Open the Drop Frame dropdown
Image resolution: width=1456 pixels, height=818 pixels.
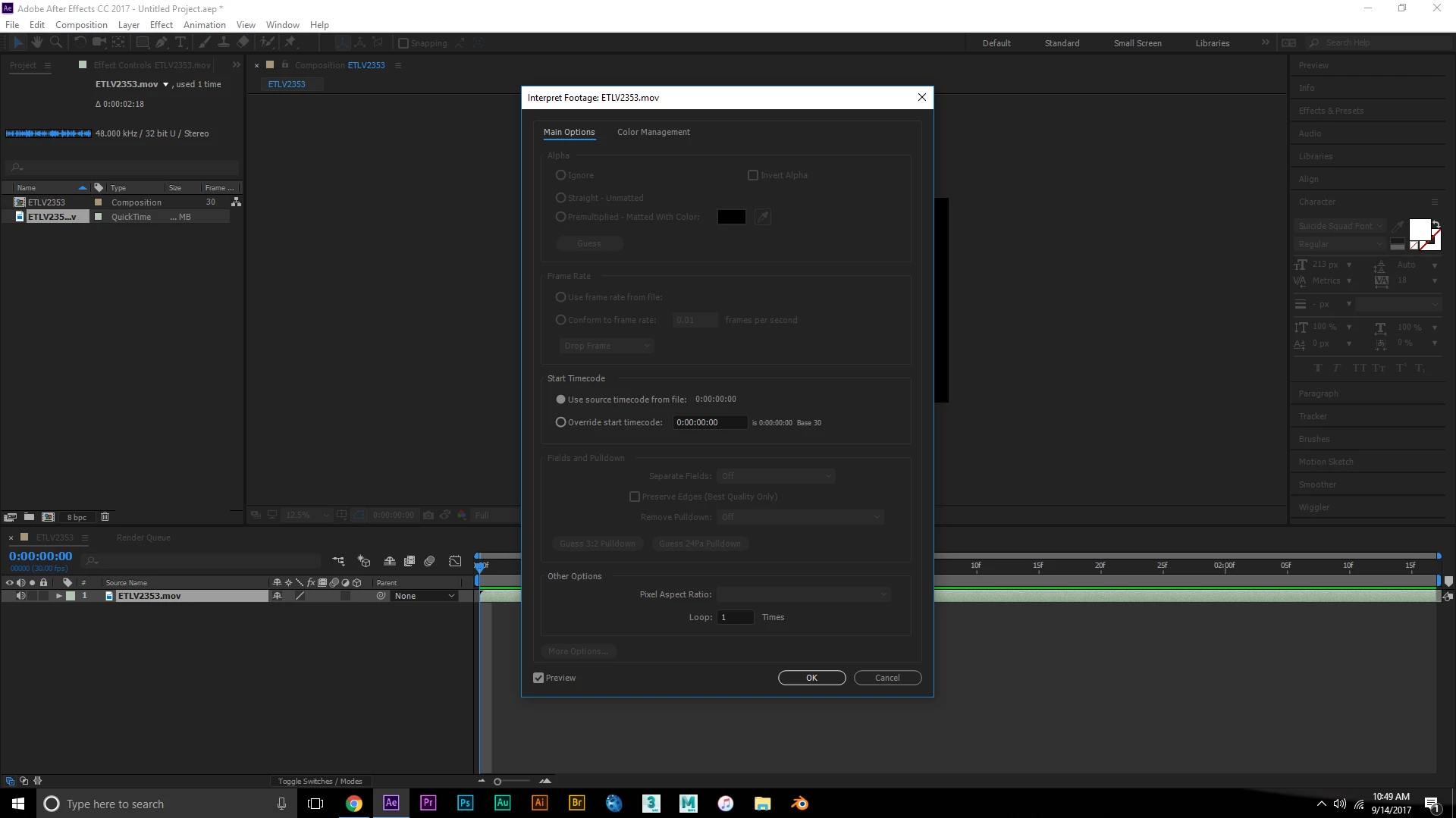tap(606, 346)
